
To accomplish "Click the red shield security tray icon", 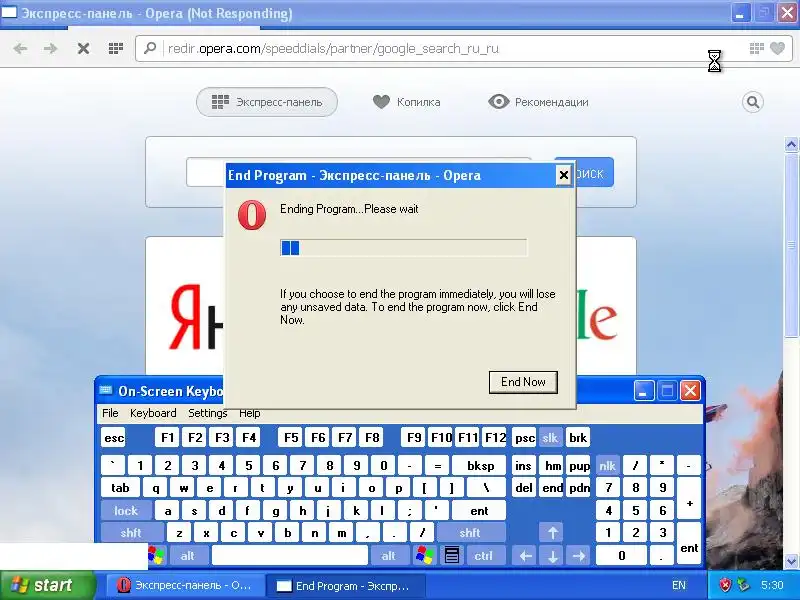I will click(725, 585).
